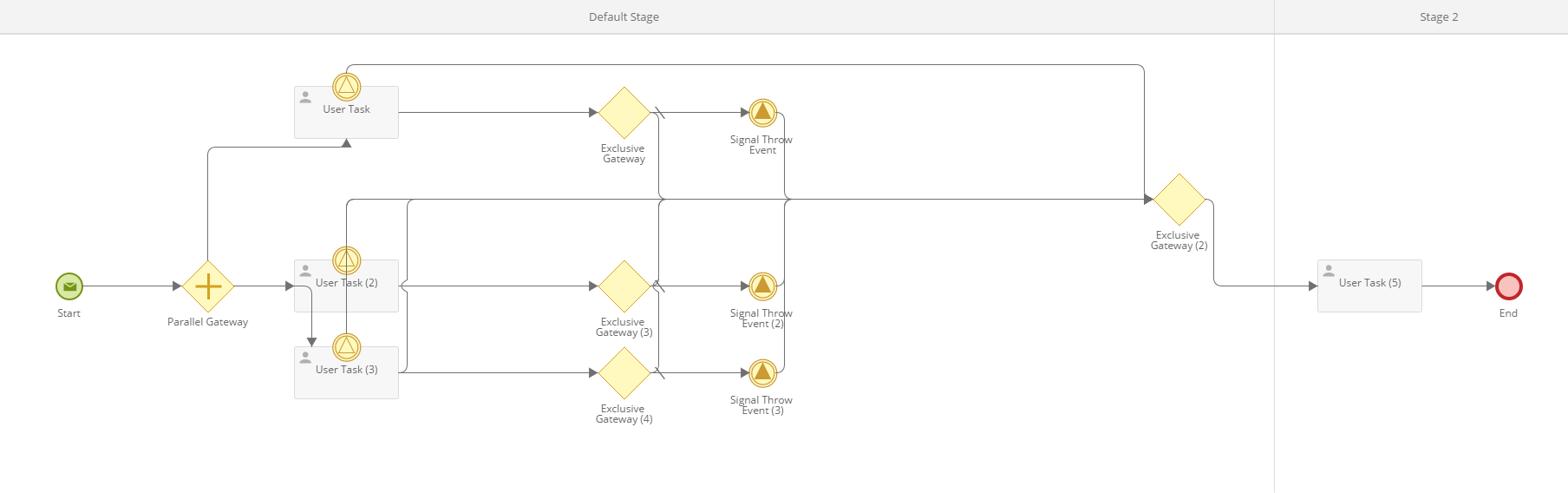1568x493 pixels.
Task: Select the Signal Throw Event (2) icon
Action: coord(763,286)
